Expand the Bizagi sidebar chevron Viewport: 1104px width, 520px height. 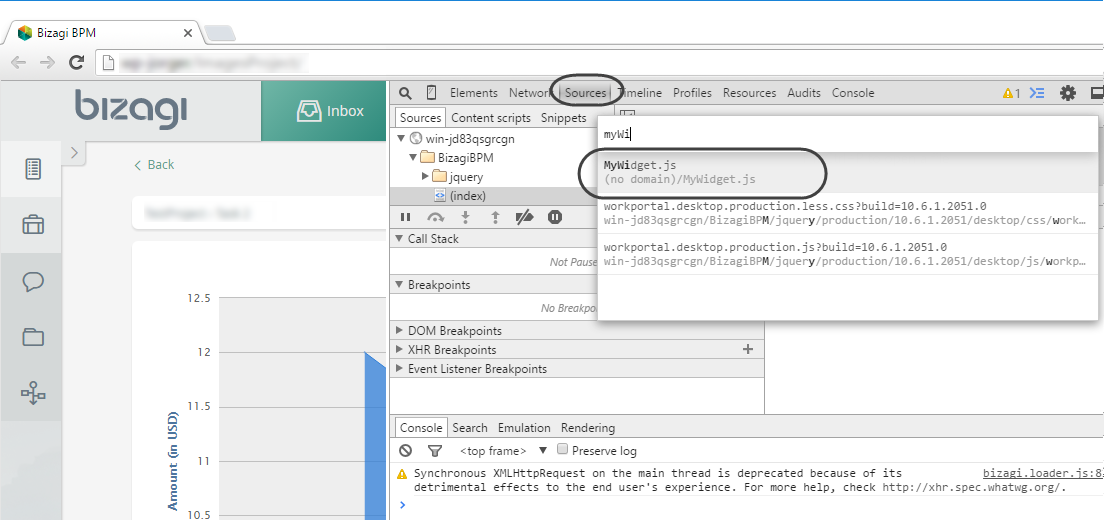(x=75, y=153)
